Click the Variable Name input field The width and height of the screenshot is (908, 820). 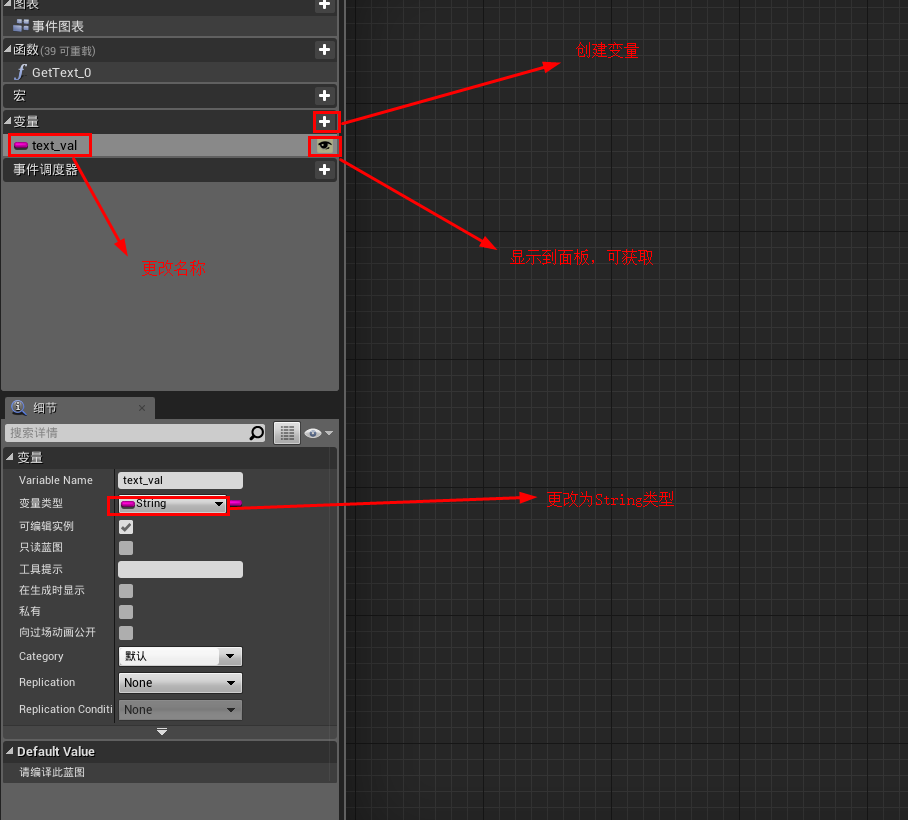(x=180, y=480)
